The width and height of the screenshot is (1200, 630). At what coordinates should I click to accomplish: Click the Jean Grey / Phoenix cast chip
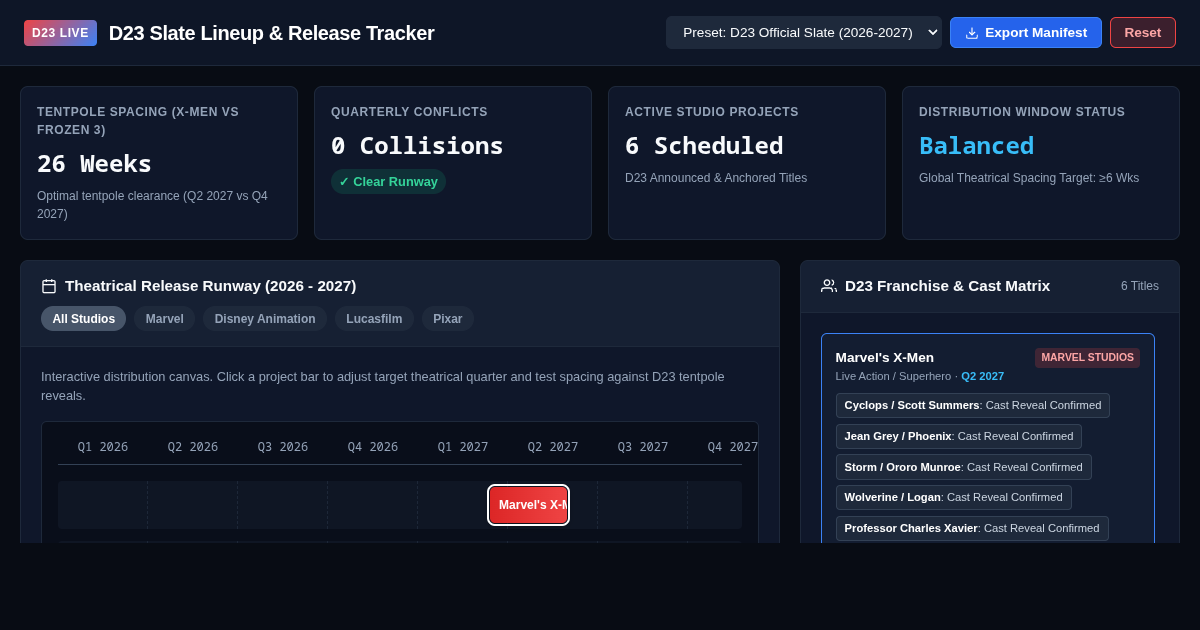(959, 436)
